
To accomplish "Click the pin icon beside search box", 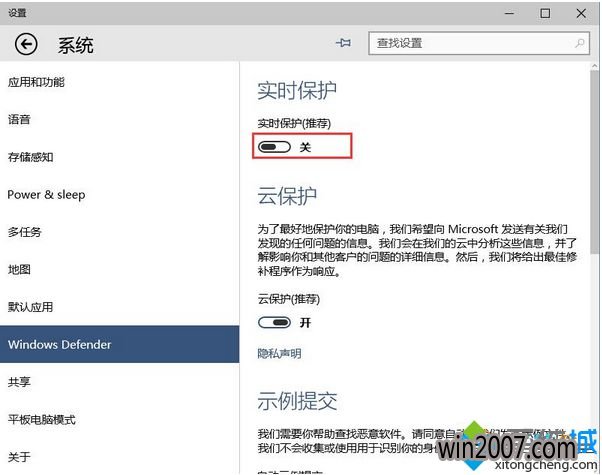I will coord(345,44).
